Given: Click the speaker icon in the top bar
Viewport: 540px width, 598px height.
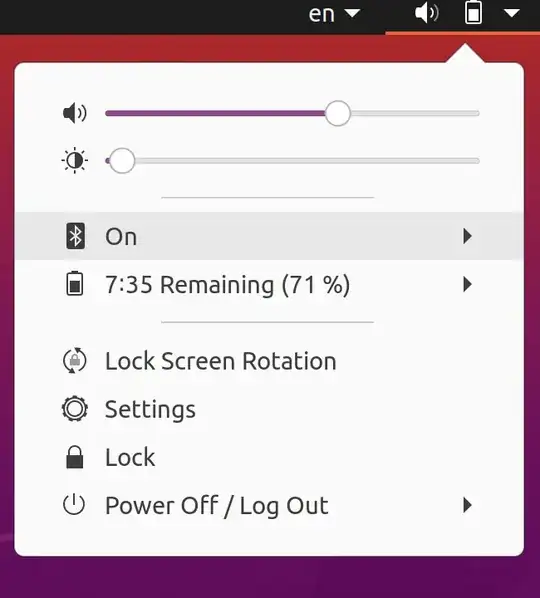Looking at the screenshot, I should pyautogui.click(x=427, y=14).
